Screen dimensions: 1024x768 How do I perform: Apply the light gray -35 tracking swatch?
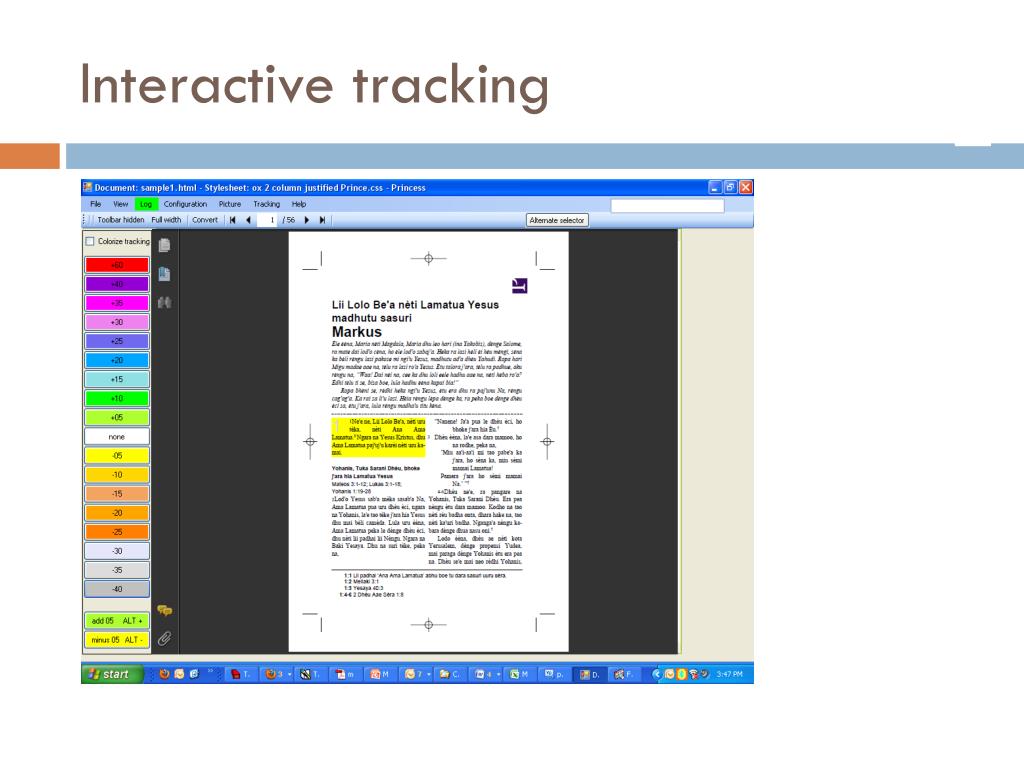[x=117, y=569]
